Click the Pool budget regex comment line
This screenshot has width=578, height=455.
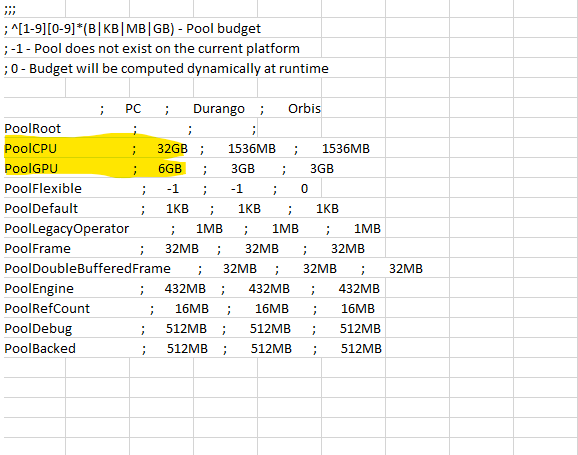[x=132, y=28]
